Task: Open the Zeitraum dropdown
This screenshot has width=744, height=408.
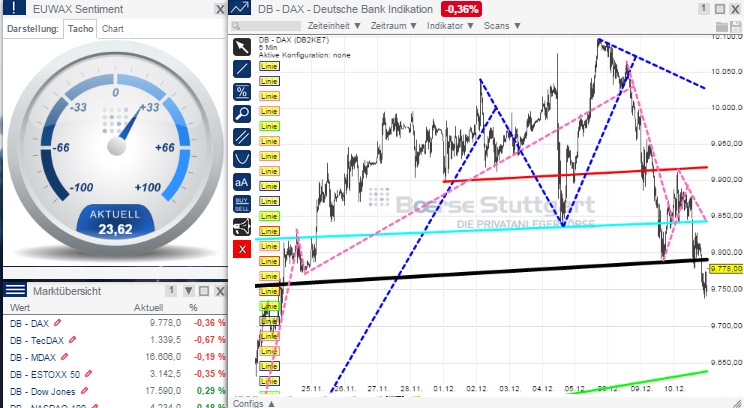Action: pos(394,26)
